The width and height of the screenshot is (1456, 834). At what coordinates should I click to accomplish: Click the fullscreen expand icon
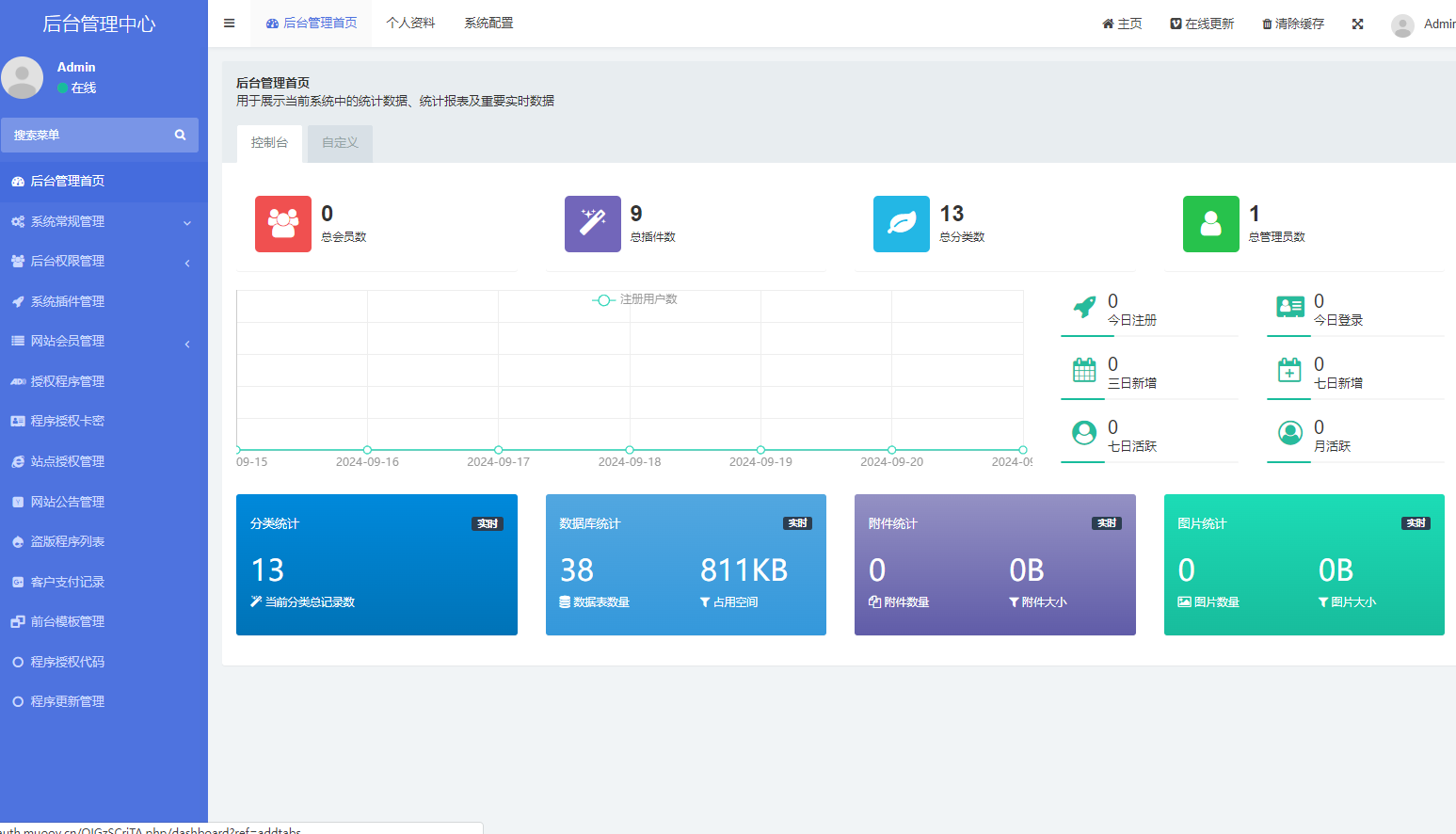click(1357, 24)
